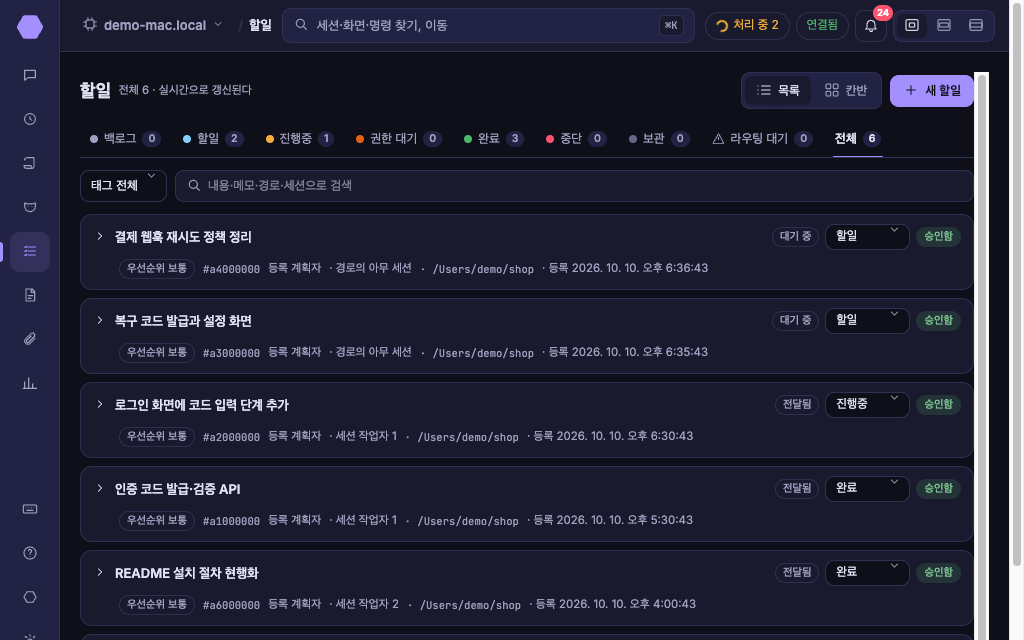Click task ID #a2000000
The height and width of the screenshot is (640, 1024).
click(231, 437)
